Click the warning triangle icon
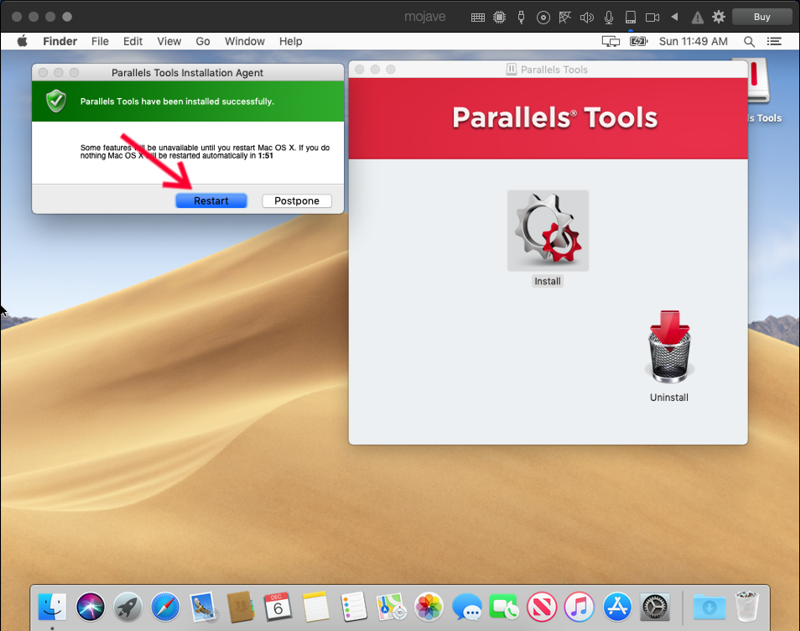 click(x=697, y=17)
